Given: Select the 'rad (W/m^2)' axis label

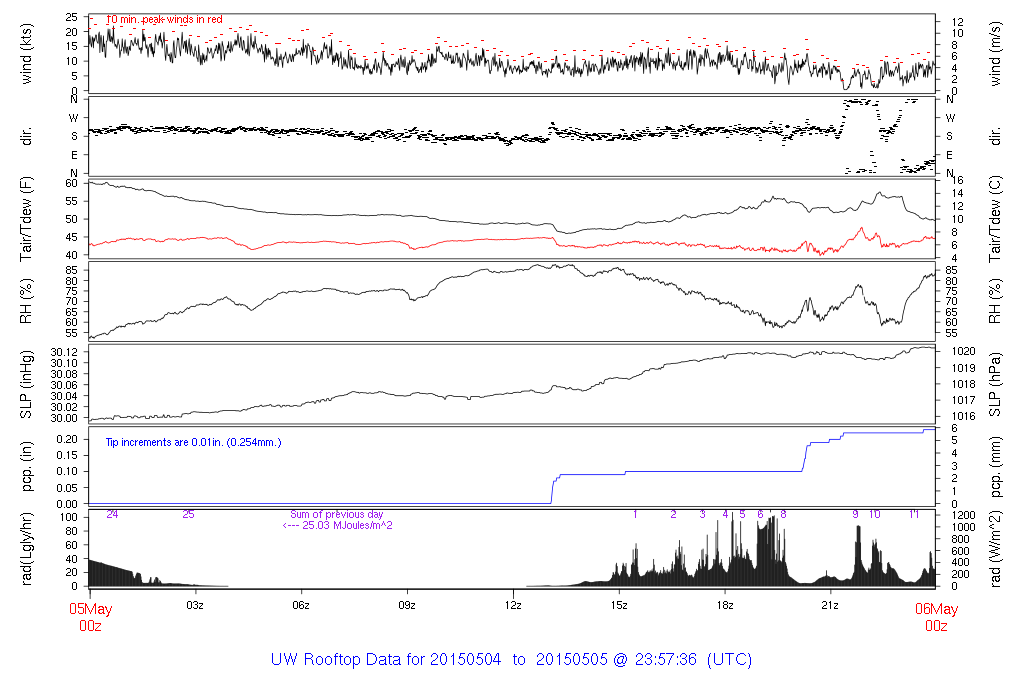Looking at the screenshot, I should 995,549.
